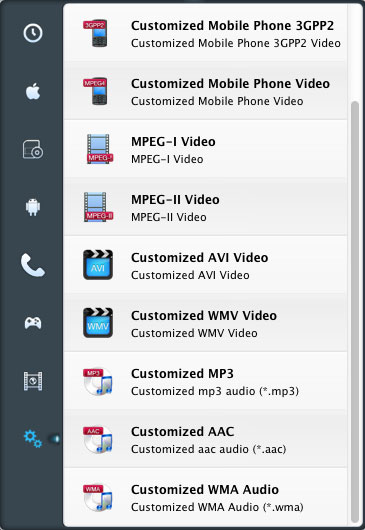Select Customized WMA Audio preset
The image size is (365, 530).
coord(205,497)
